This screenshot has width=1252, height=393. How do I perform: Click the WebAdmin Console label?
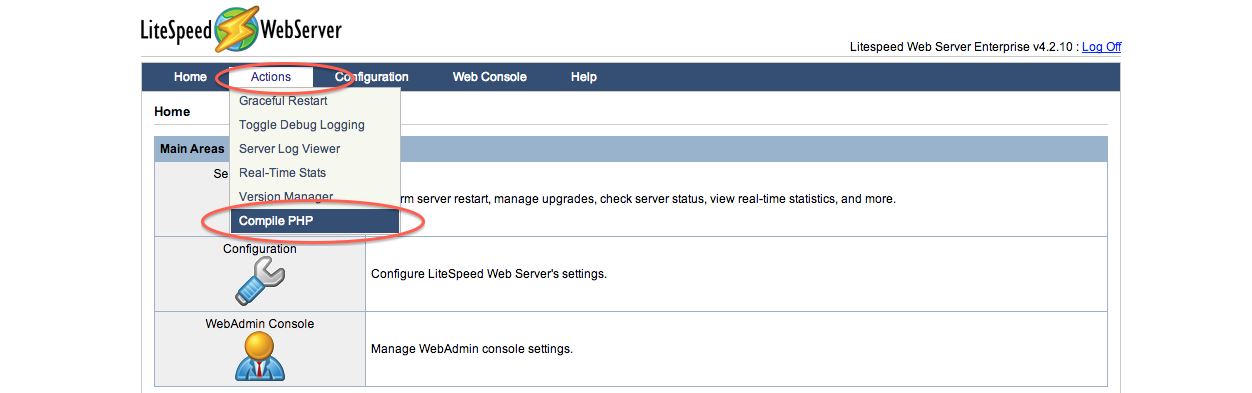click(260, 324)
